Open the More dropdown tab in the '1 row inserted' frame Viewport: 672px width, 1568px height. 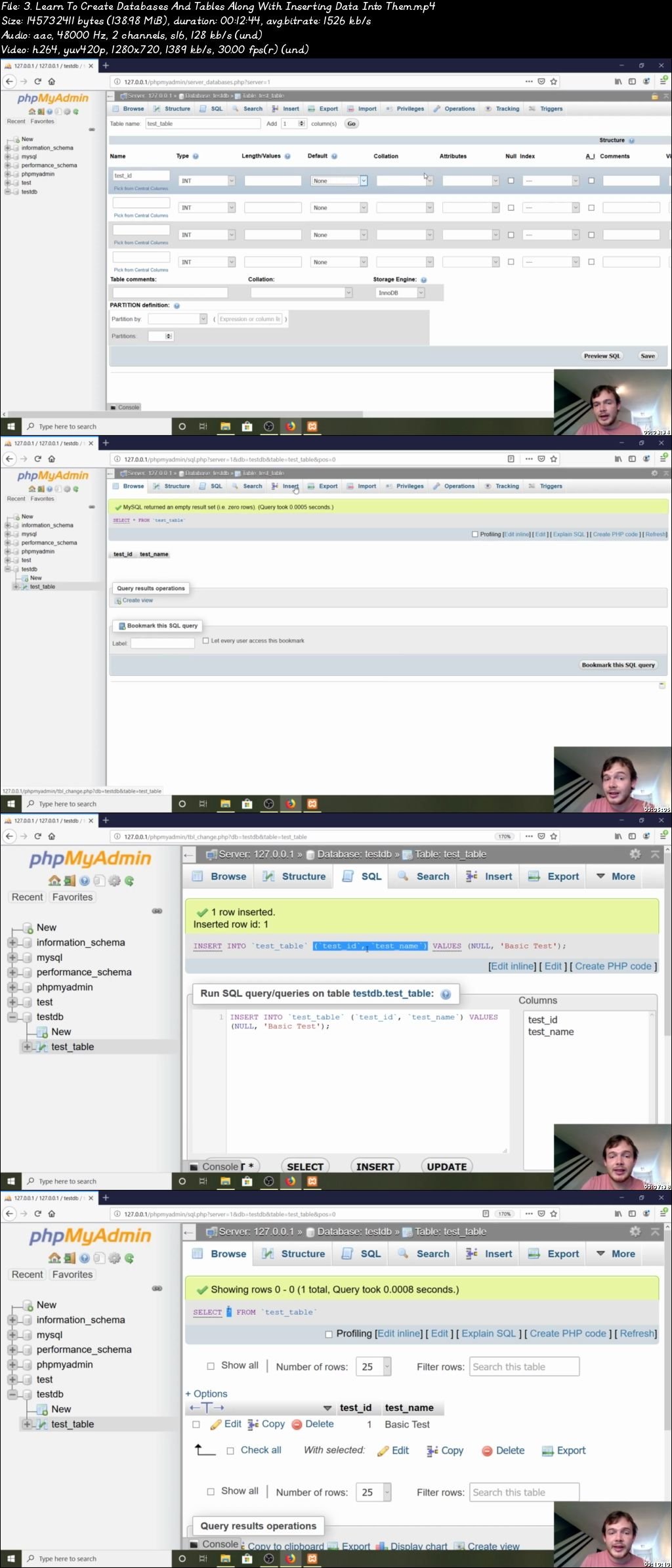click(x=615, y=876)
